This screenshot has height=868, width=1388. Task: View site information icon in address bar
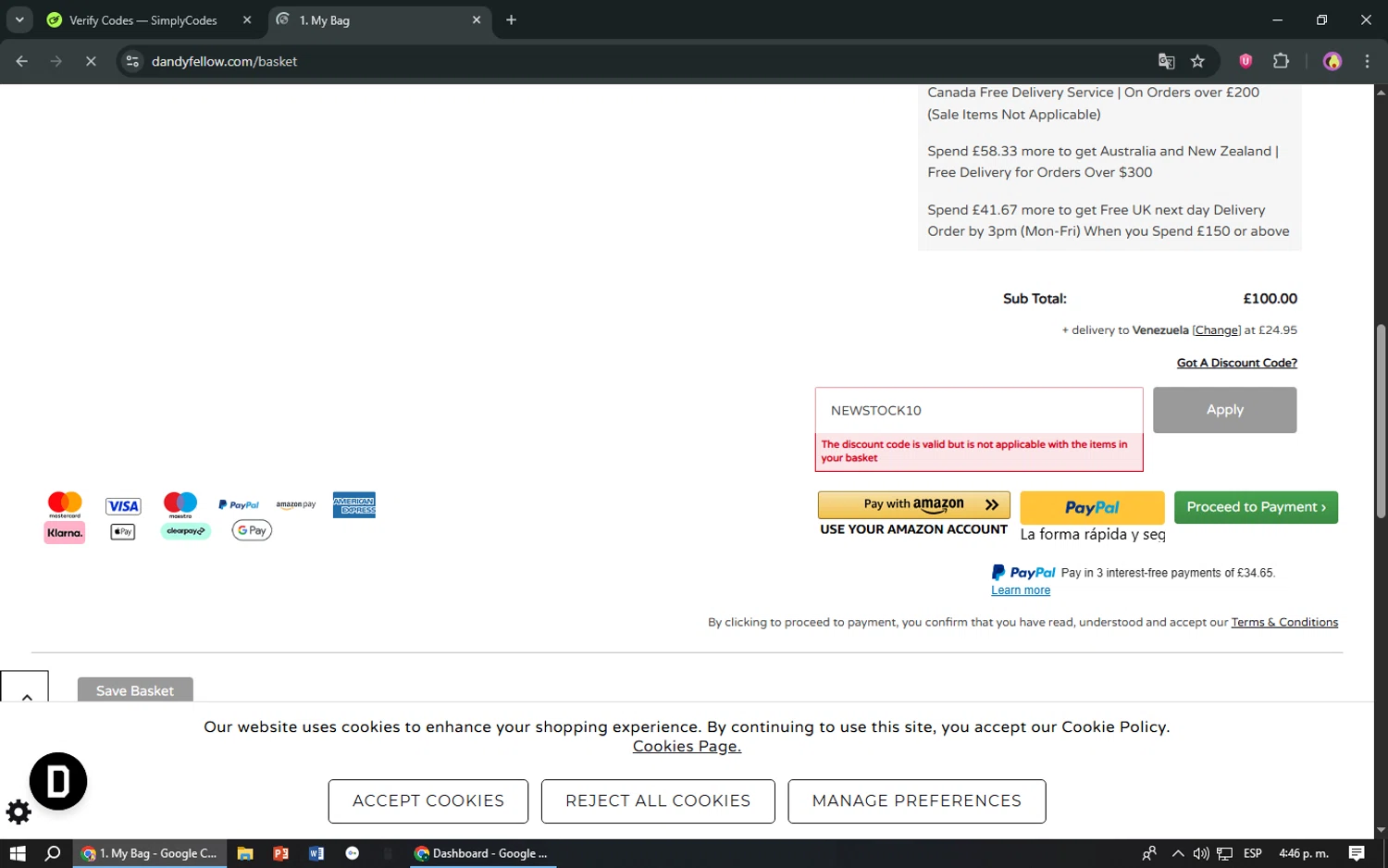[x=132, y=61]
